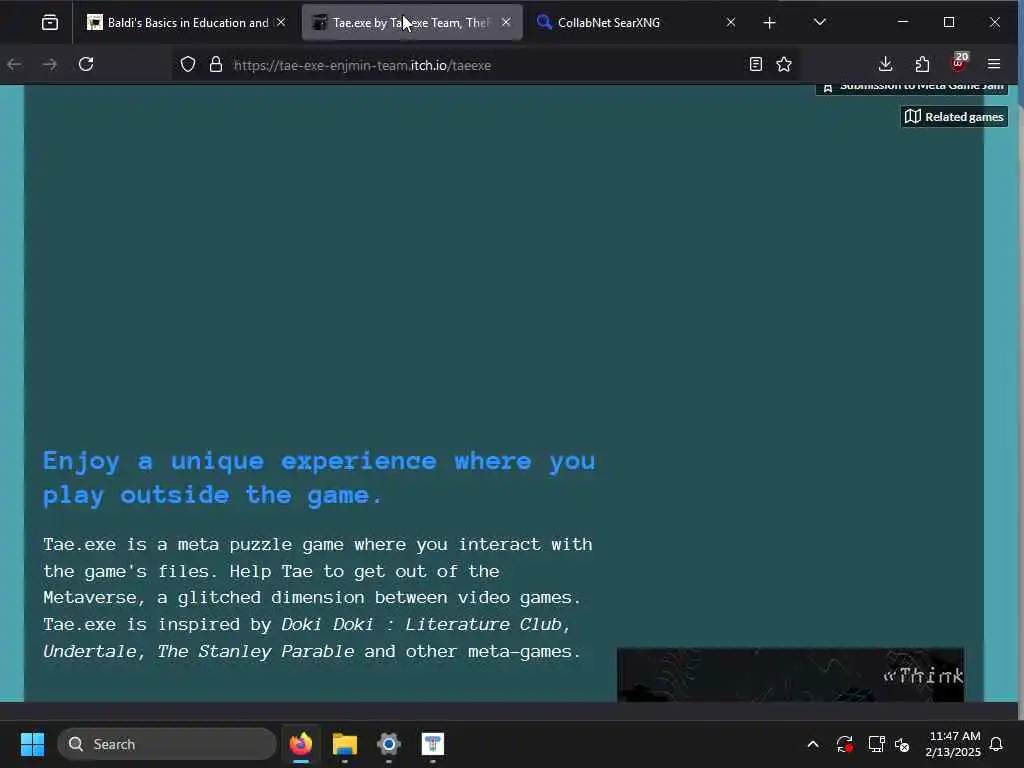This screenshot has height=768, width=1024.
Task: Click Submission to Meta Game Jam link
Action: click(x=912, y=89)
